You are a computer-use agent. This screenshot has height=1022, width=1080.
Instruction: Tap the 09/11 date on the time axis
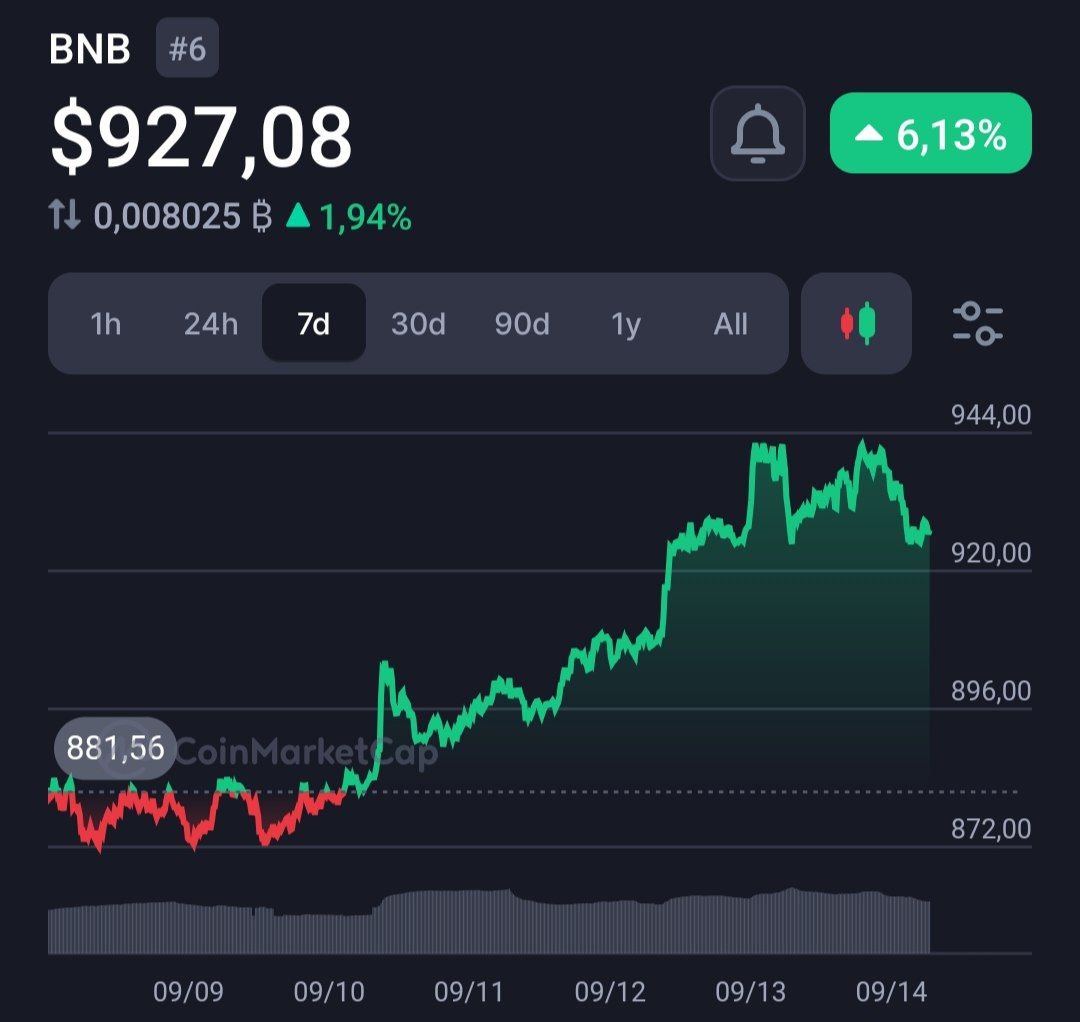(x=469, y=992)
